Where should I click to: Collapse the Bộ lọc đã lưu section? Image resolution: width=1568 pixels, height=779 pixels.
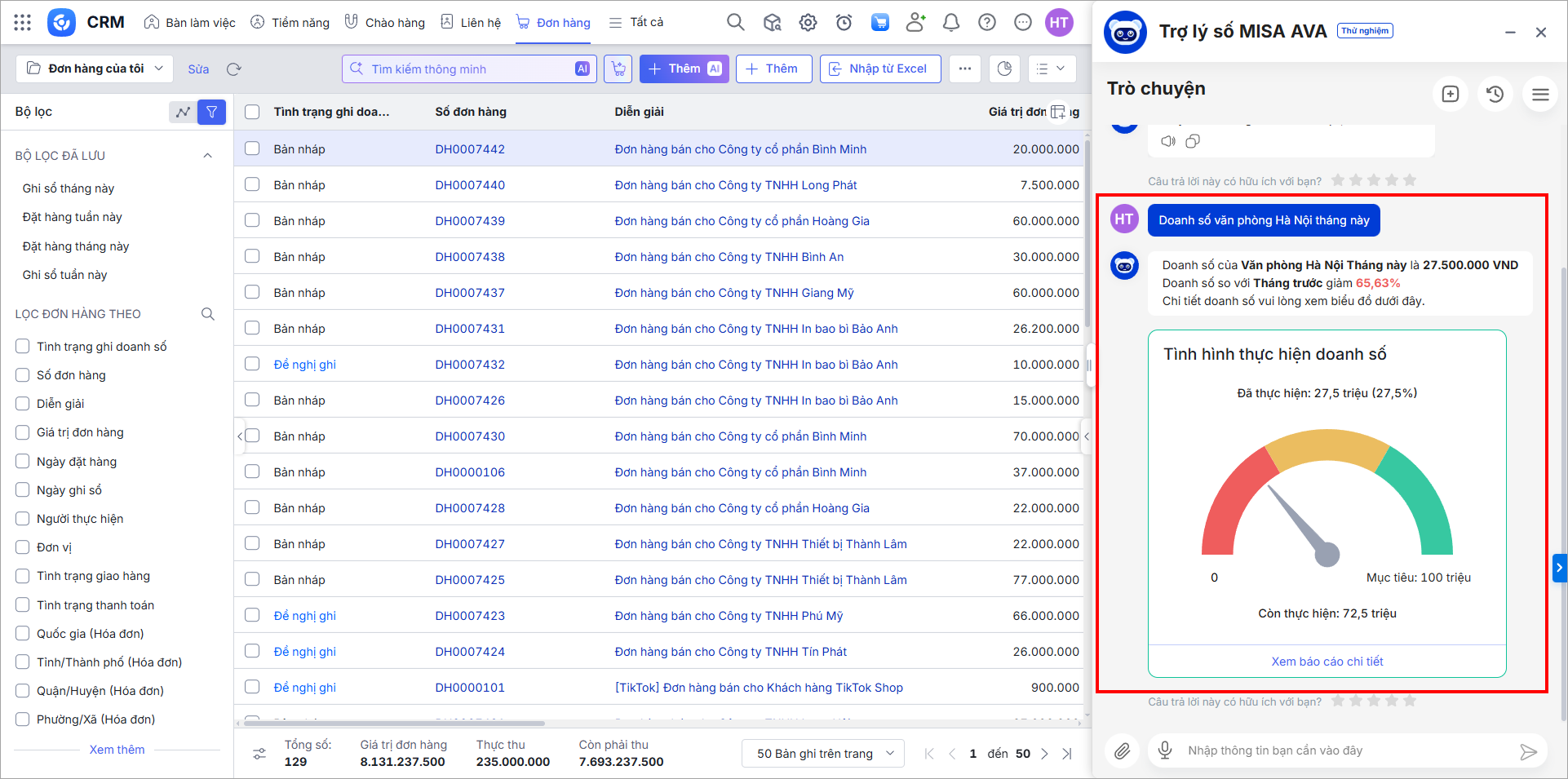click(207, 156)
